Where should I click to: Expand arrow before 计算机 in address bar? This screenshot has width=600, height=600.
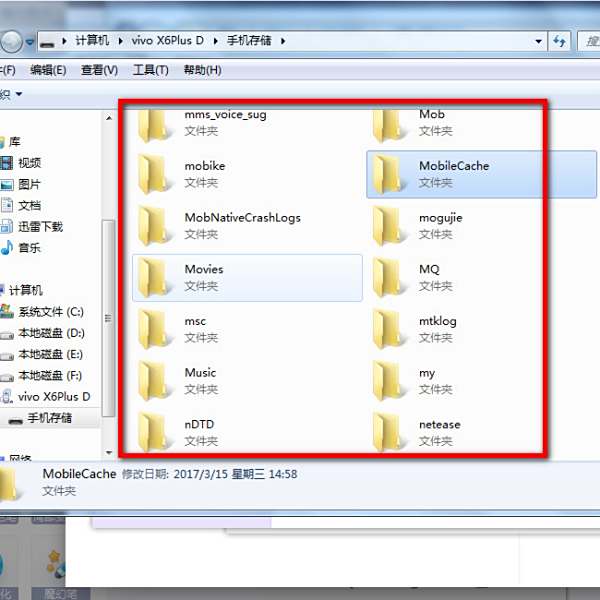tap(64, 41)
